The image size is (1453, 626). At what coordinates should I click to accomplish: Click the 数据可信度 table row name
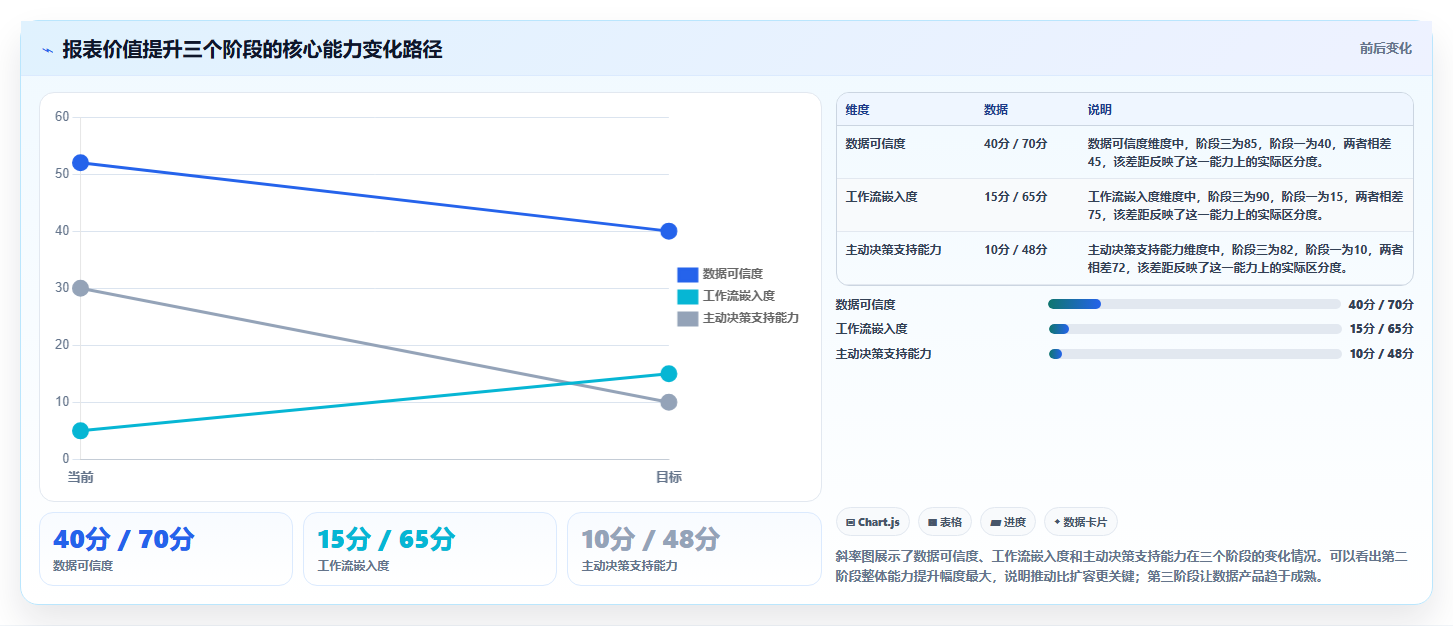coord(875,144)
